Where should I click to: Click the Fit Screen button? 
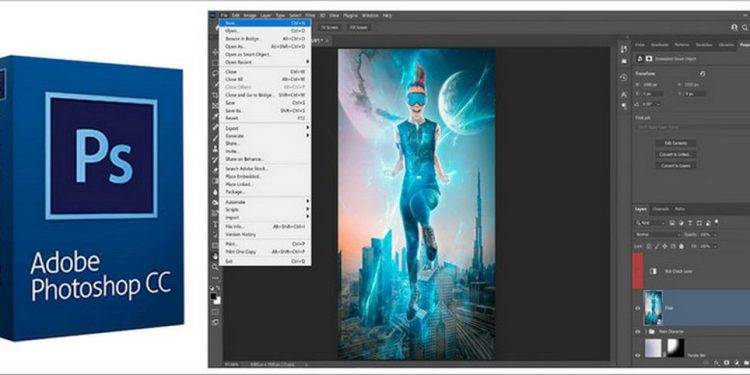[329, 28]
